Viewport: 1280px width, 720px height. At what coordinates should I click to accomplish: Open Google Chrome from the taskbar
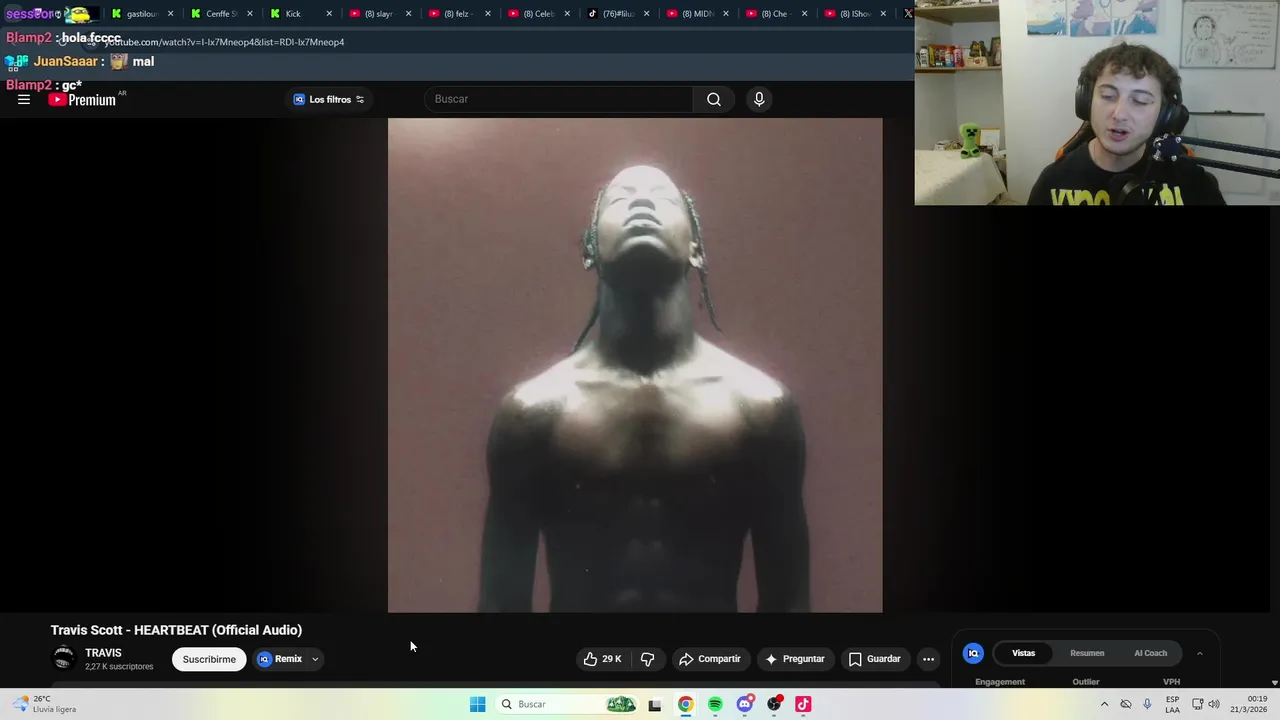click(x=685, y=704)
